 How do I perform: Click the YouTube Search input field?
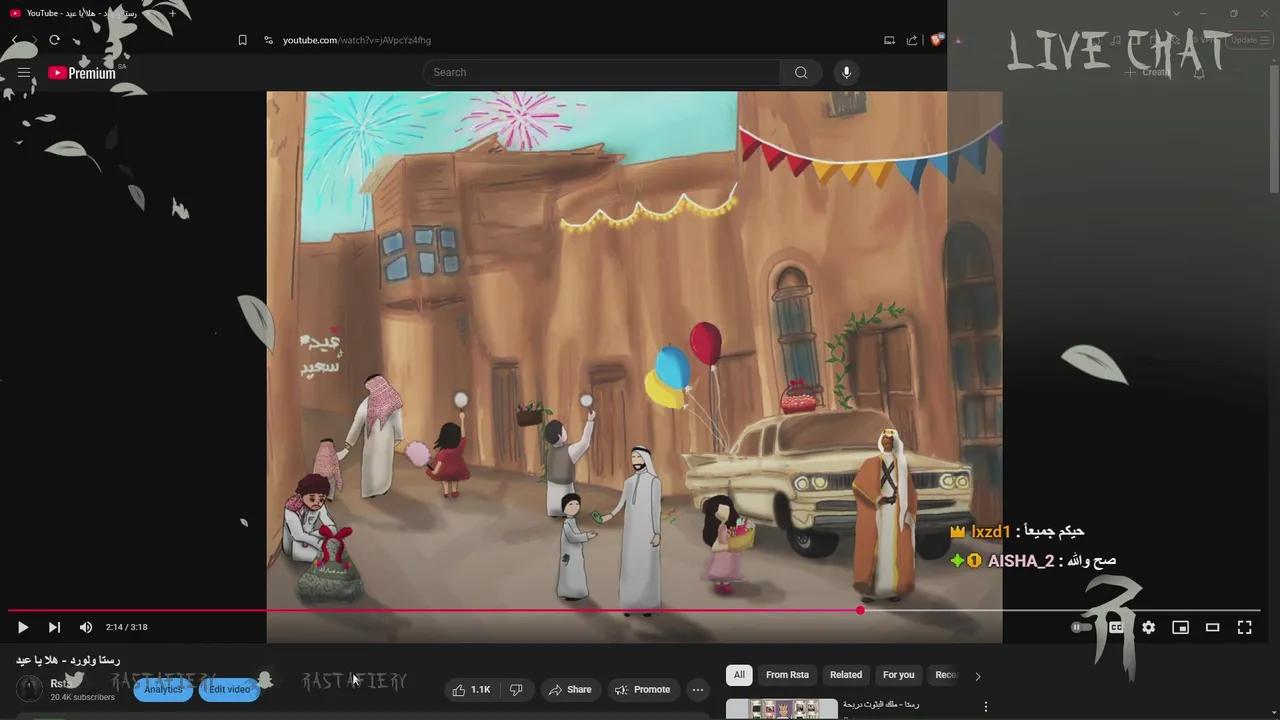(601, 72)
